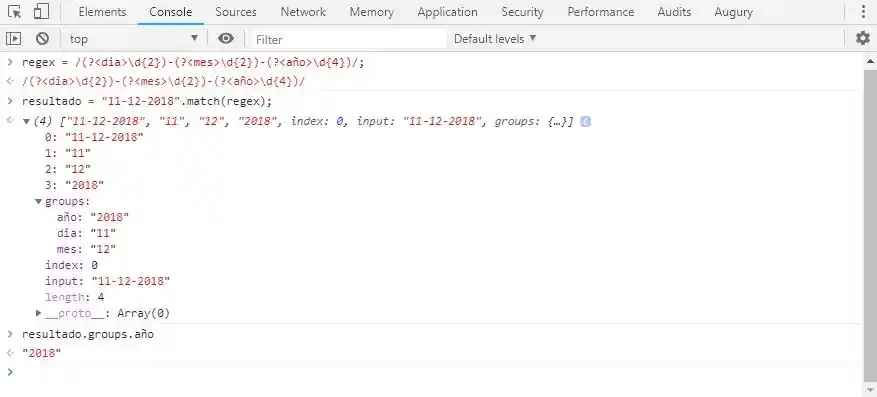
Task: Switch to the Application tab
Action: (x=447, y=12)
